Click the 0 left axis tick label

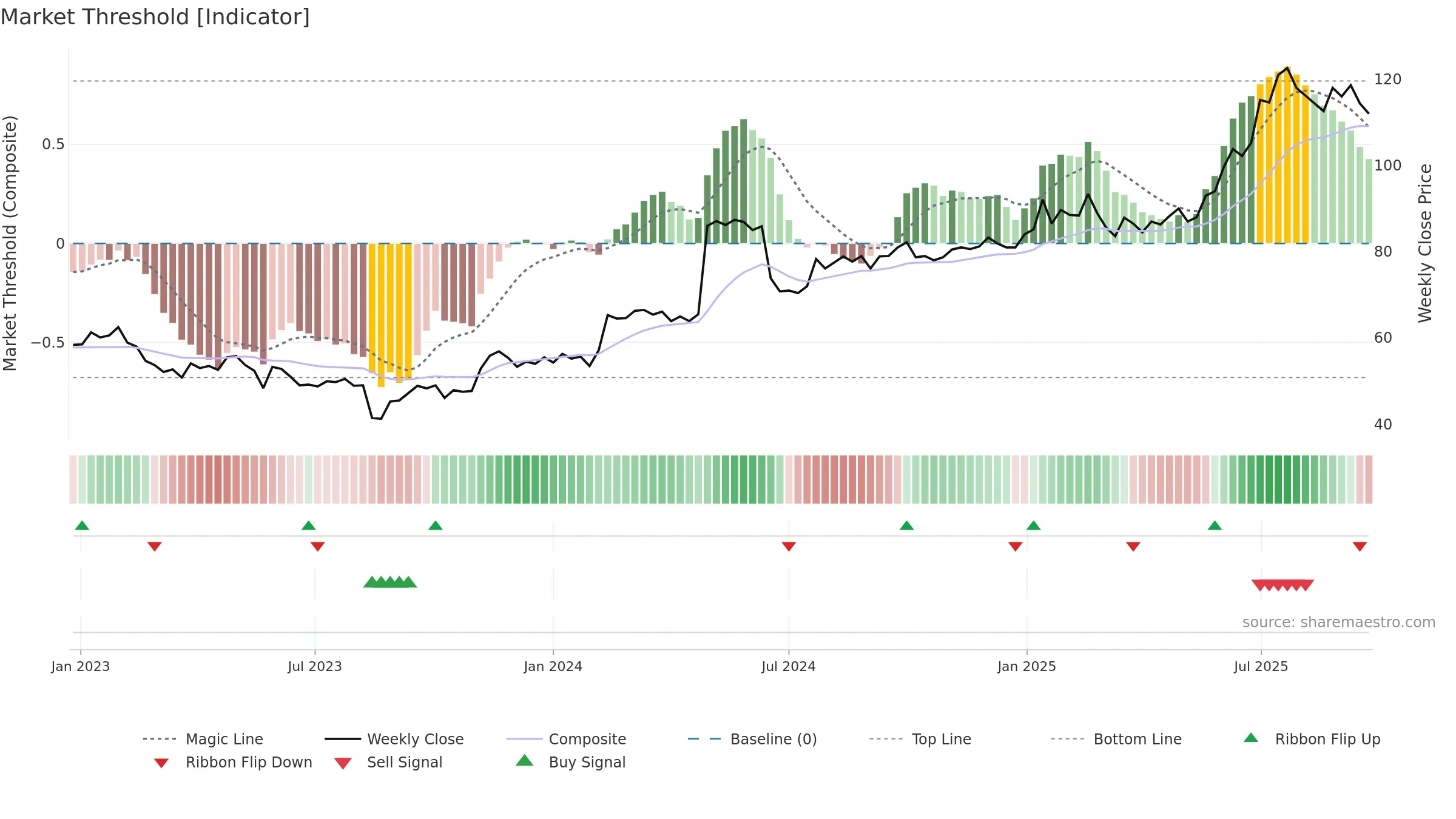point(60,244)
